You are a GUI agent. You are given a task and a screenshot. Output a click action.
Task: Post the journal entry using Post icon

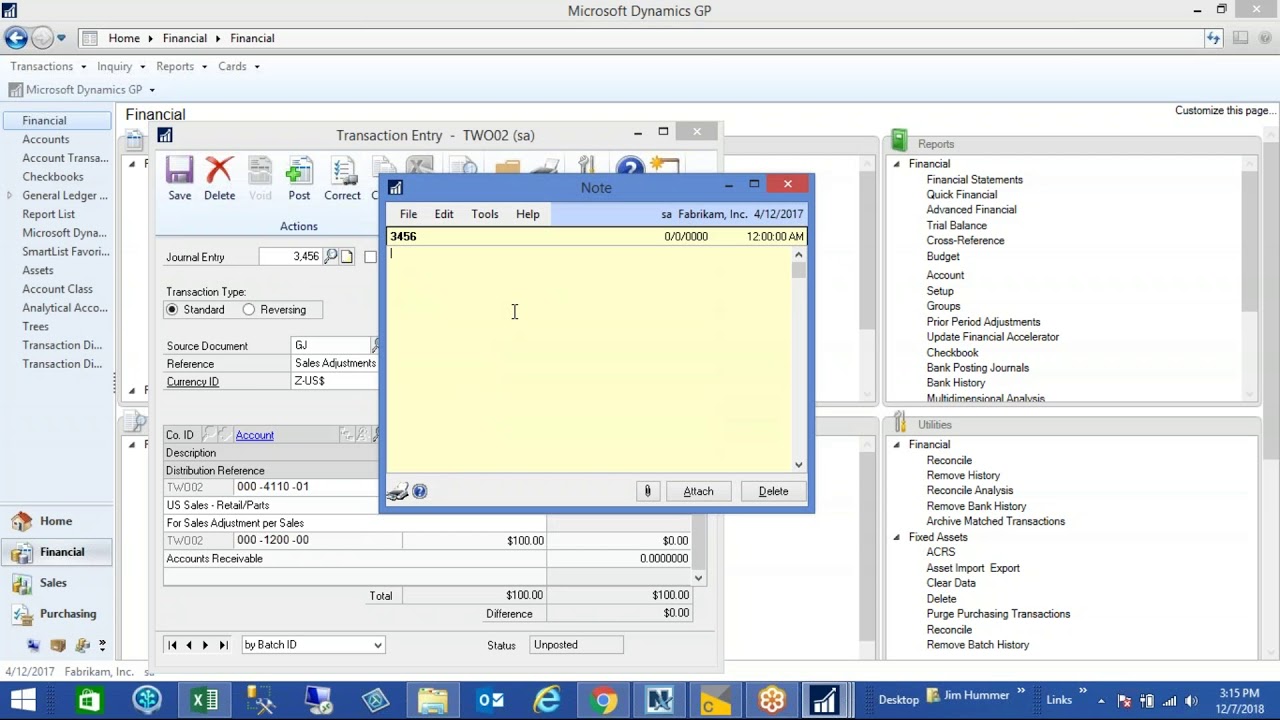299,179
